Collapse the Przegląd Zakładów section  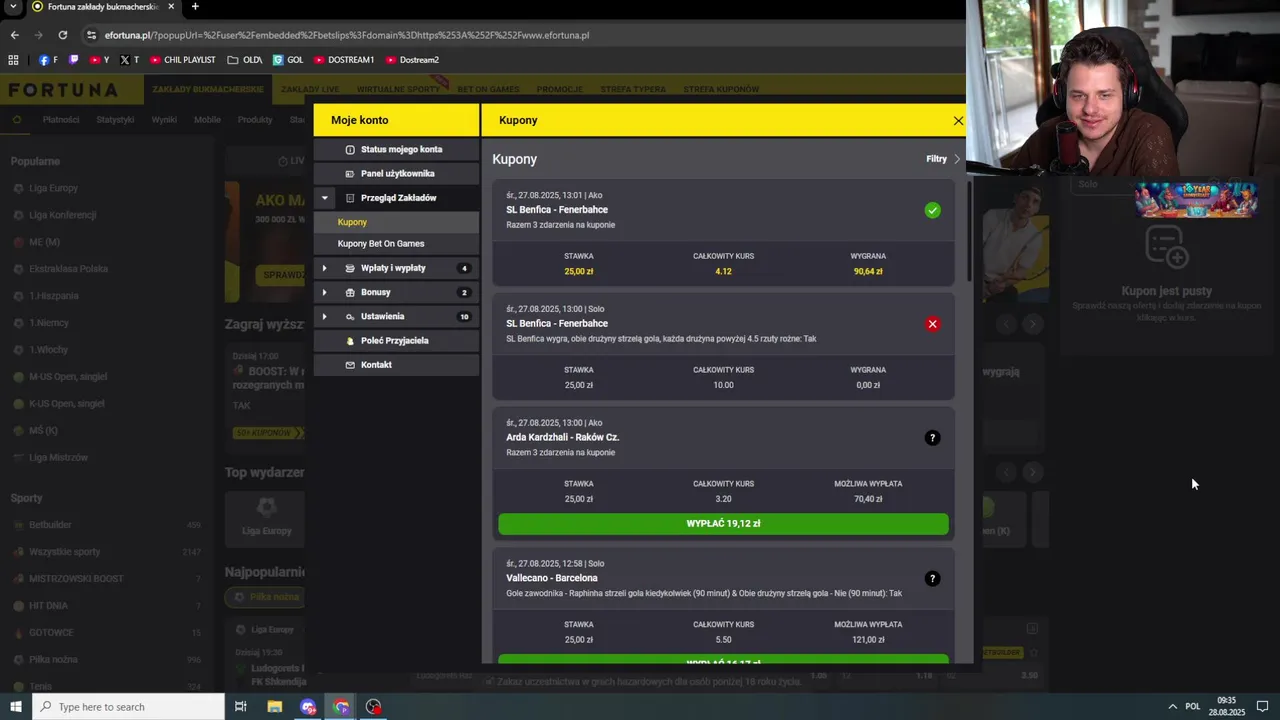tap(324, 198)
